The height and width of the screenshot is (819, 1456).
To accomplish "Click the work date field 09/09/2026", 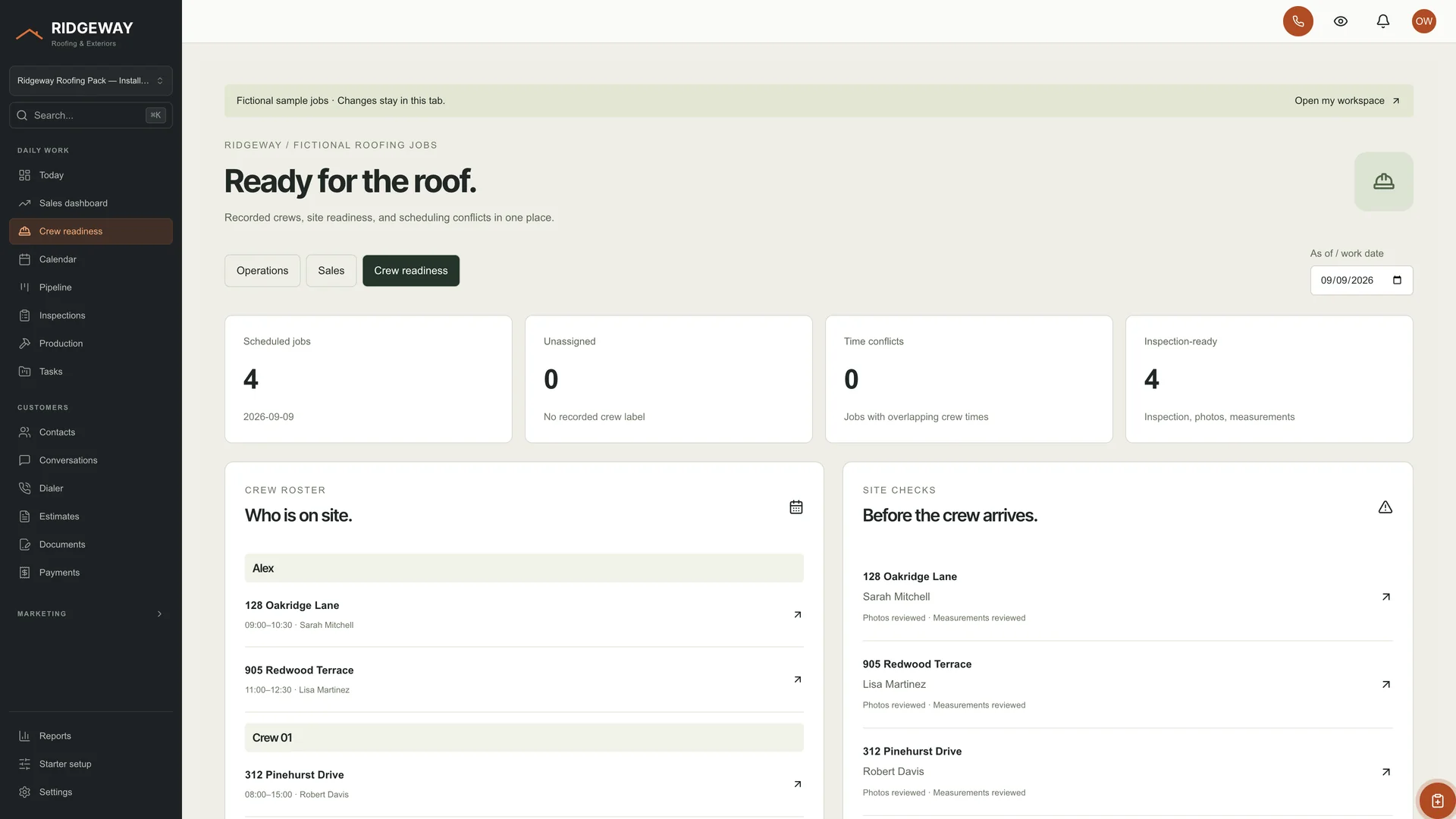I will [1361, 280].
